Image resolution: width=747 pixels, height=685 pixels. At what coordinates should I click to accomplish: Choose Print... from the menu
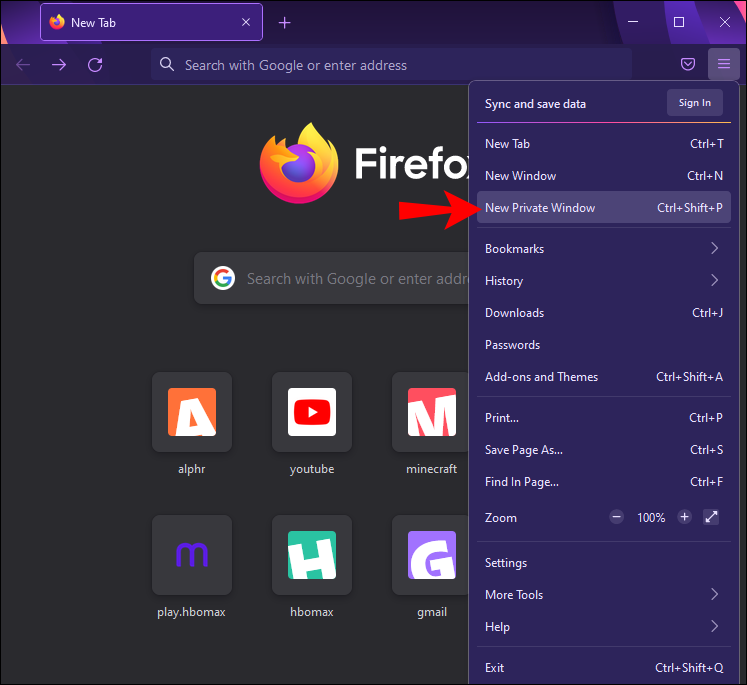point(604,418)
